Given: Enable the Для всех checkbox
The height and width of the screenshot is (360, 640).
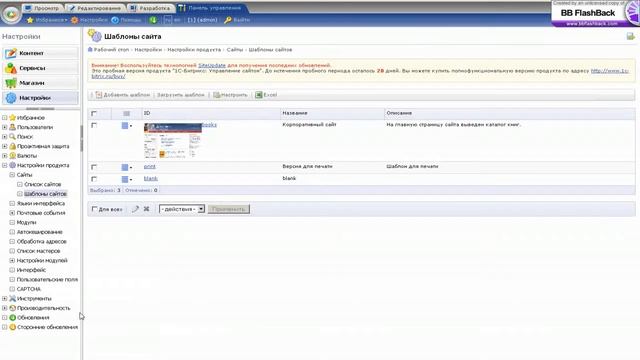Looking at the screenshot, I should pyautogui.click(x=94, y=209).
